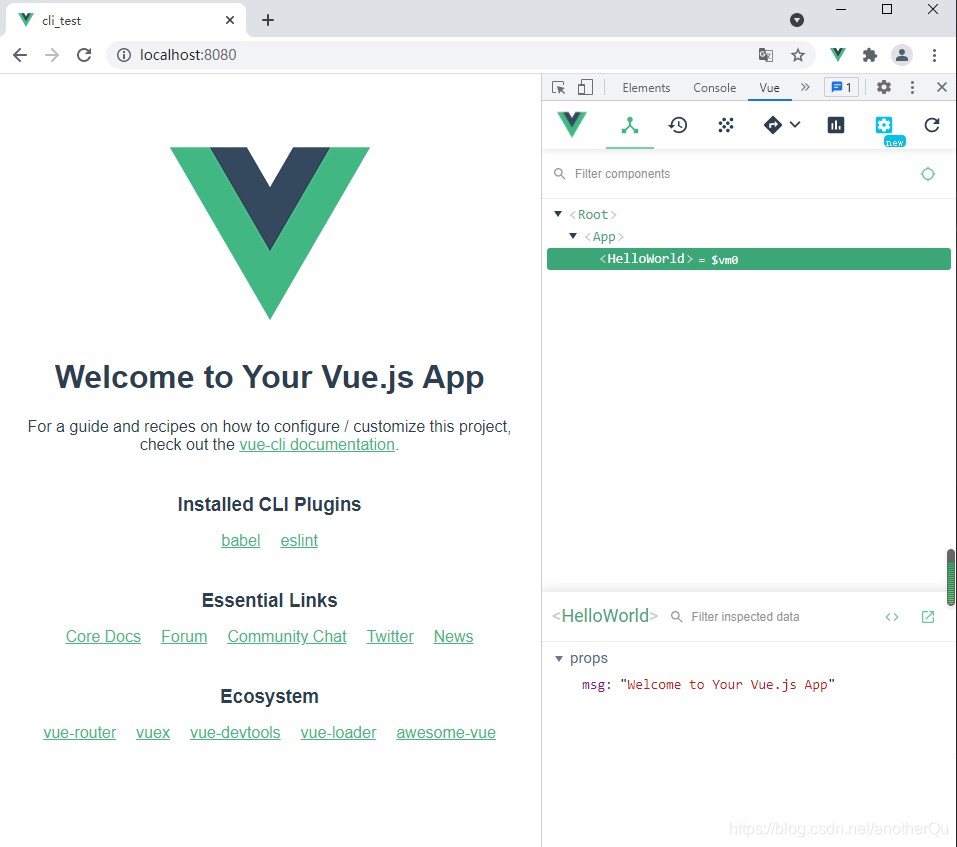Open the eslint plugin link
957x847 pixels.
coord(299,541)
